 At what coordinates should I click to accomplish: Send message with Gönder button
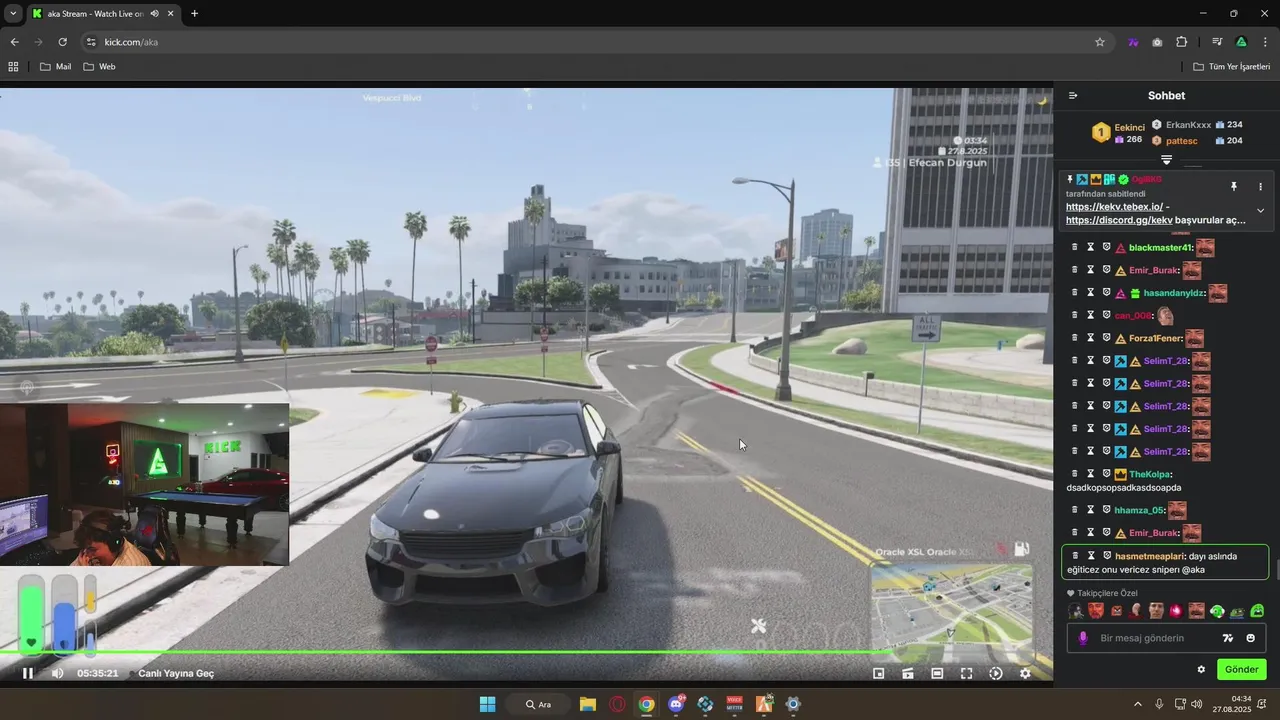click(1242, 669)
